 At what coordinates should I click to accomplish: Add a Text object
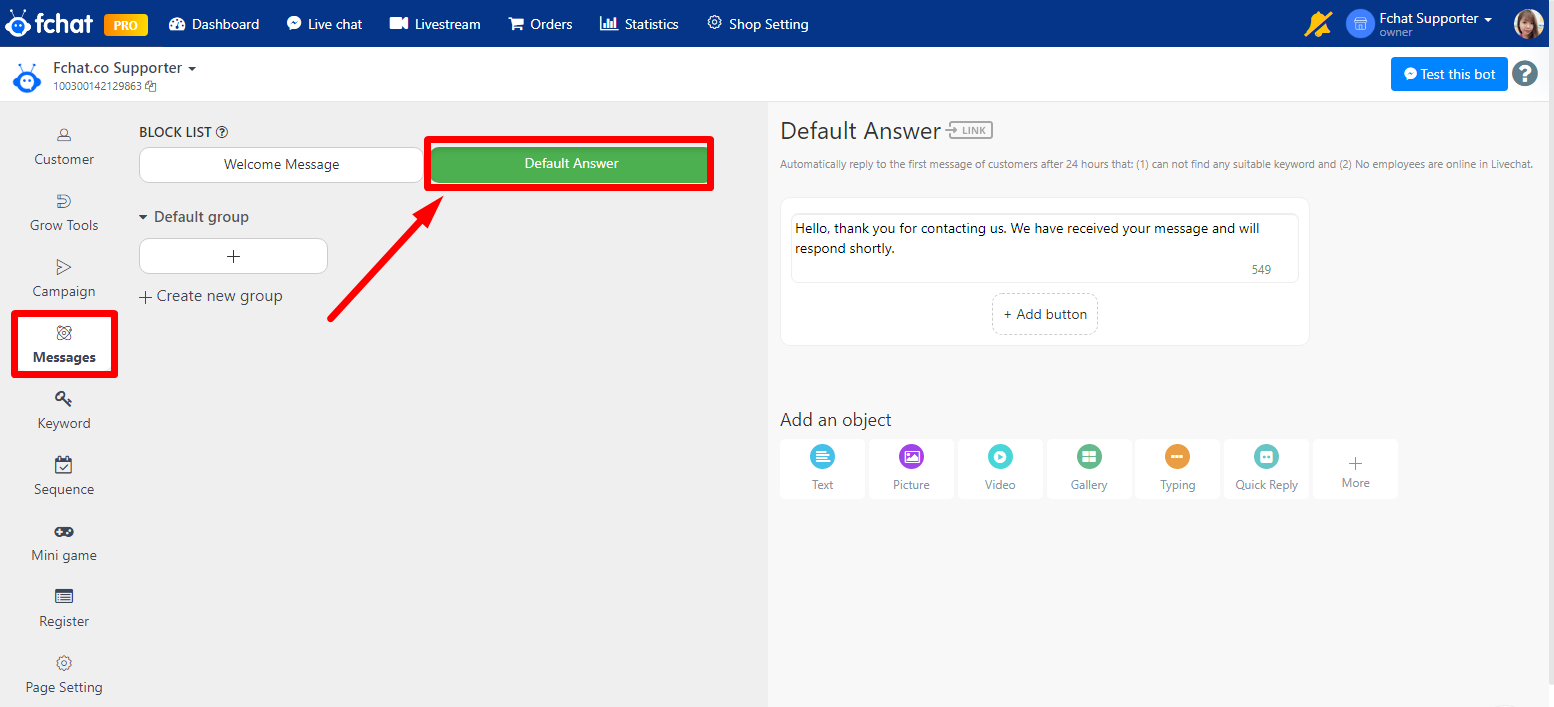(x=822, y=469)
